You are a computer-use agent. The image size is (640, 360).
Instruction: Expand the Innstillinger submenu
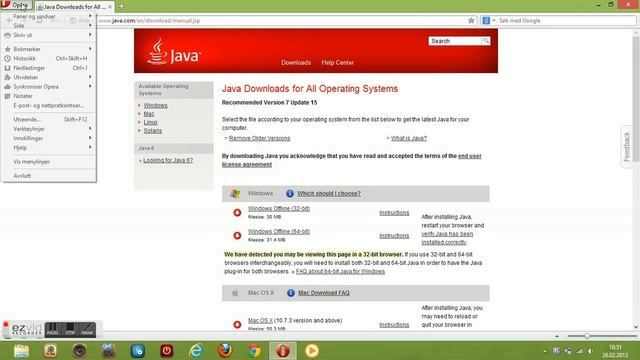click(x=49, y=138)
